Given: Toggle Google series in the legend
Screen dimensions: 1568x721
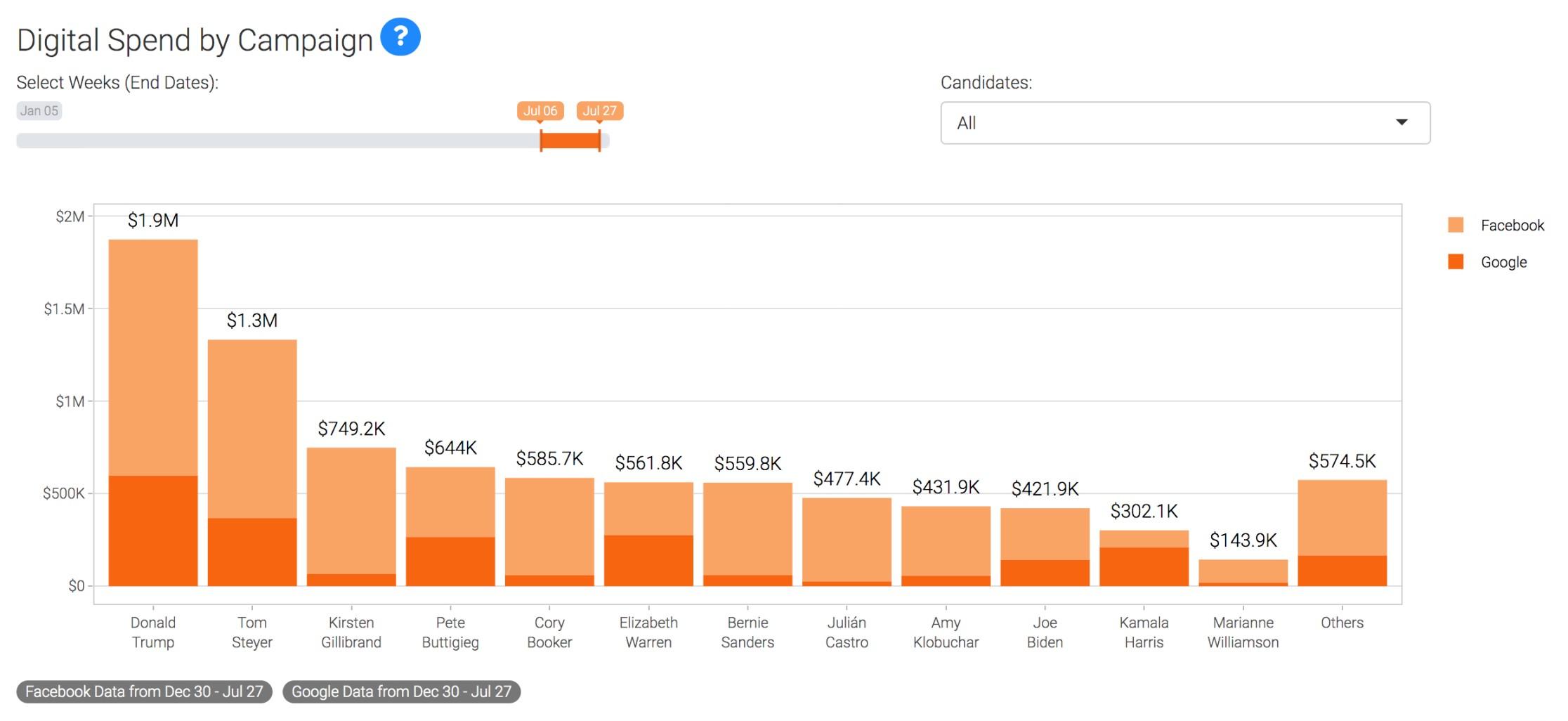Looking at the screenshot, I should point(1503,262).
